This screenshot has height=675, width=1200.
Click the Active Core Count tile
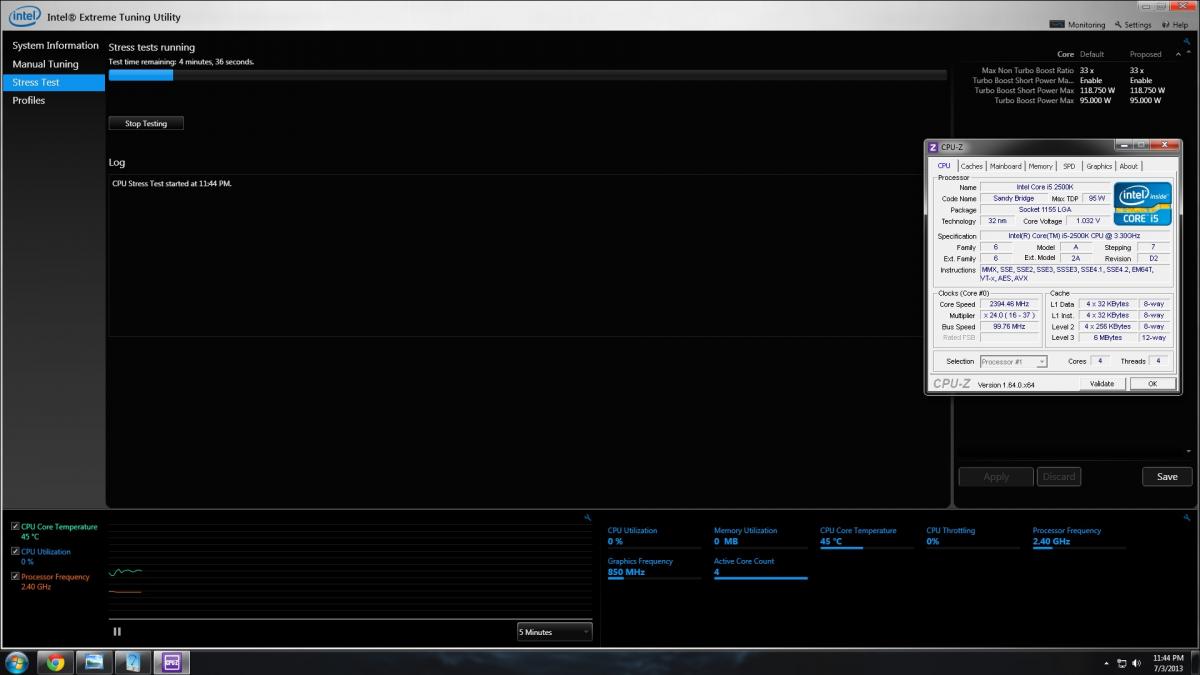pyautogui.click(x=760, y=568)
